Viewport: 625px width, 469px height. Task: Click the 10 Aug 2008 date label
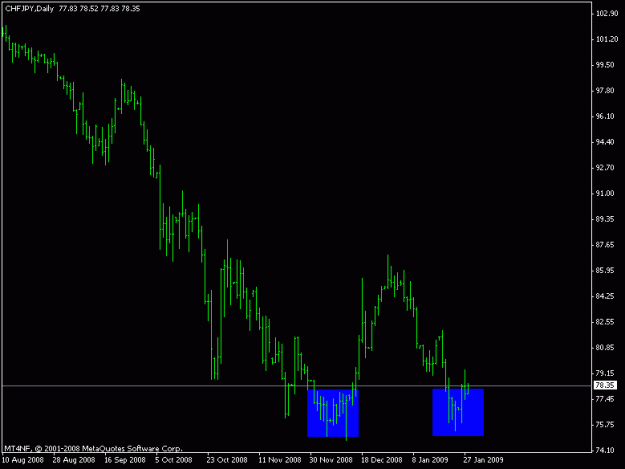pyautogui.click(x=23, y=460)
